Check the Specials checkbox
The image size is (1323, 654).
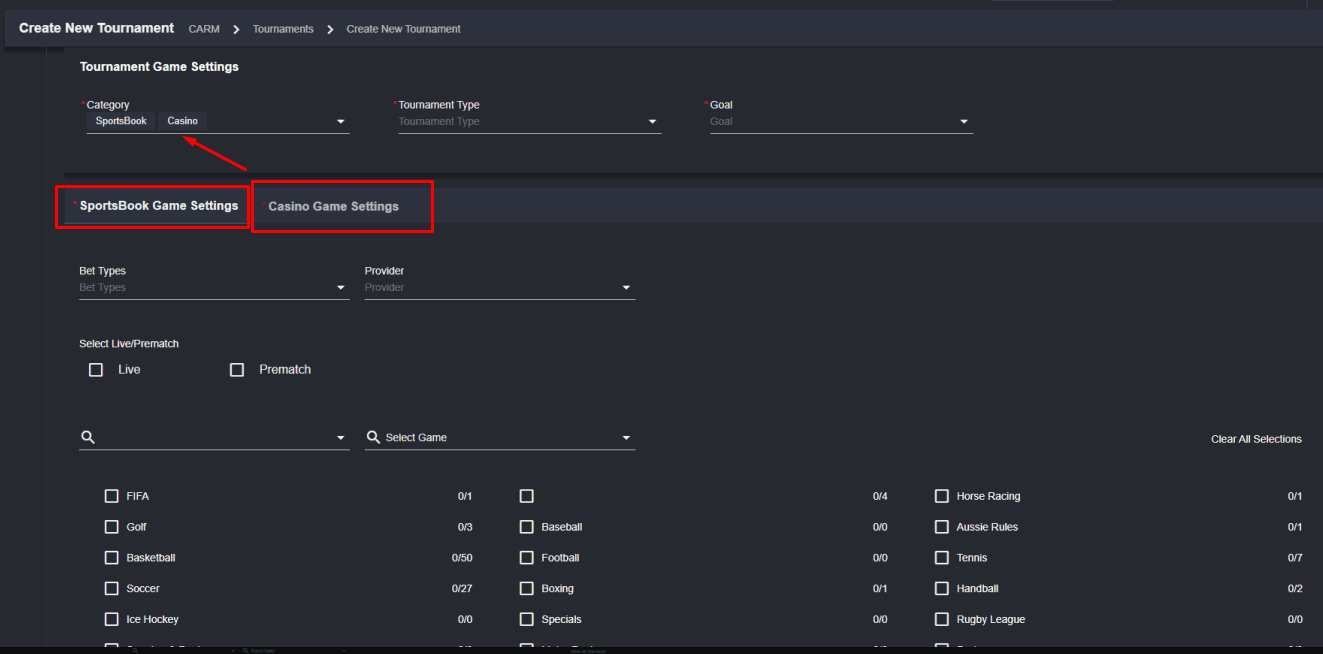click(x=527, y=620)
